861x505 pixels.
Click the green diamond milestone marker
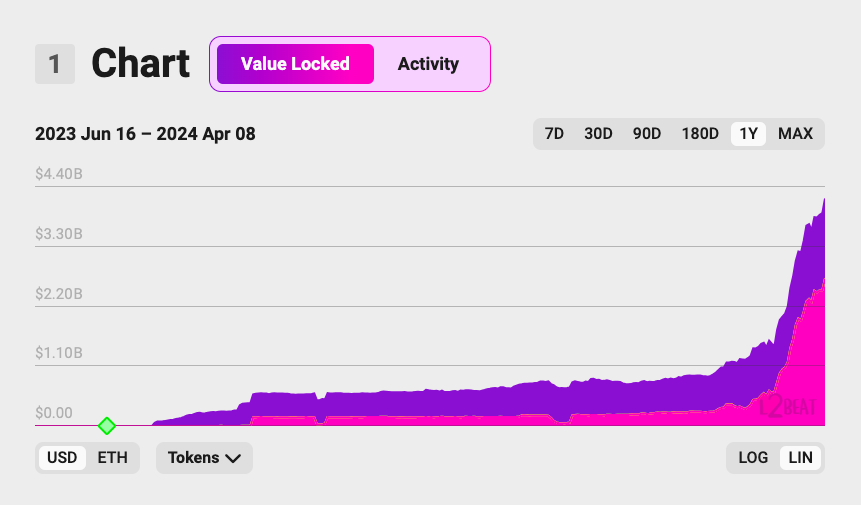pyautogui.click(x=107, y=426)
